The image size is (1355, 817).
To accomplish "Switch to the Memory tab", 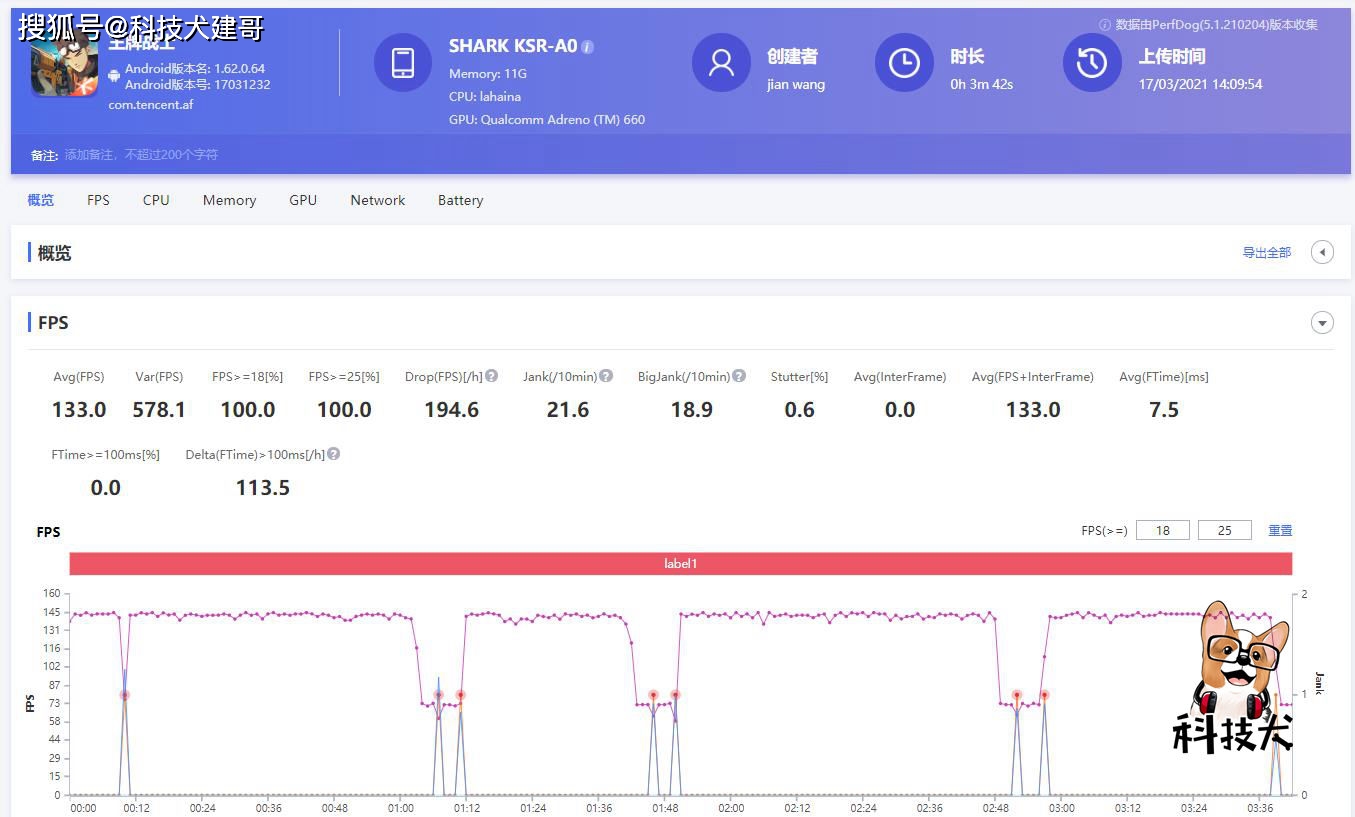I will tap(229, 200).
